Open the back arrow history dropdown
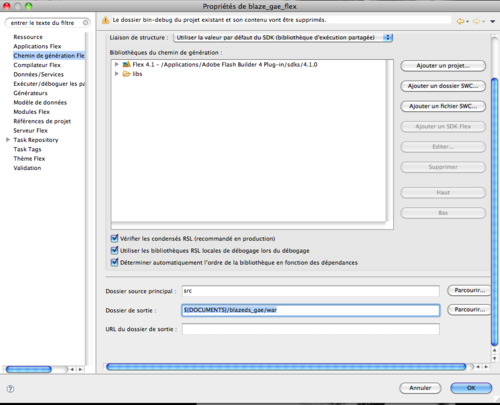Viewport: 500px width, 405px height. pos(467,22)
